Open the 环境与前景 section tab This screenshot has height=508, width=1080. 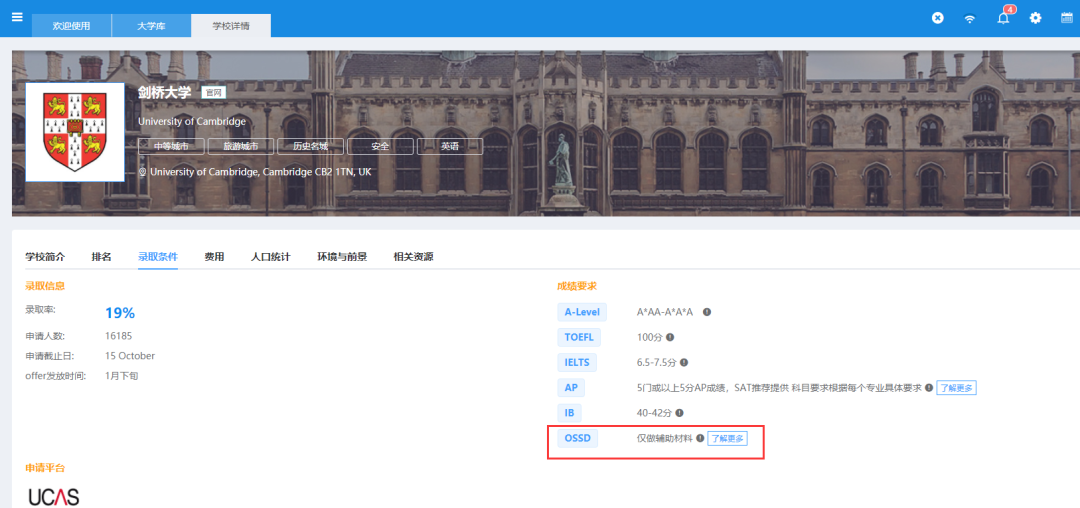pos(342,257)
